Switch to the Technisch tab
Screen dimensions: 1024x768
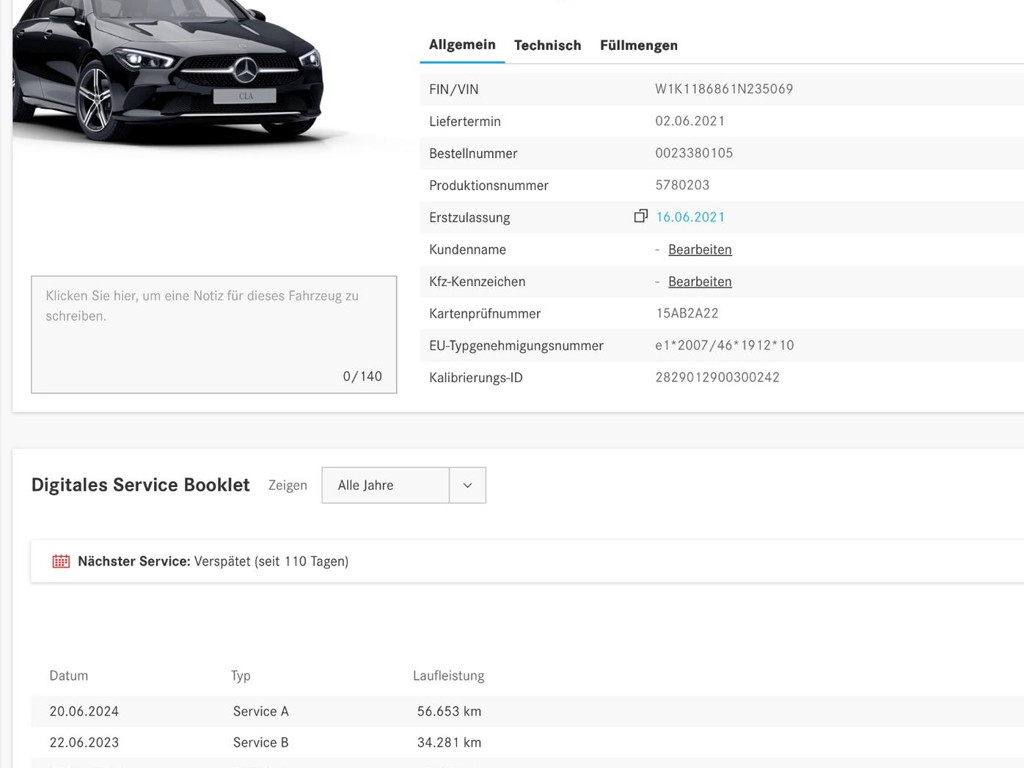pyautogui.click(x=547, y=45)
